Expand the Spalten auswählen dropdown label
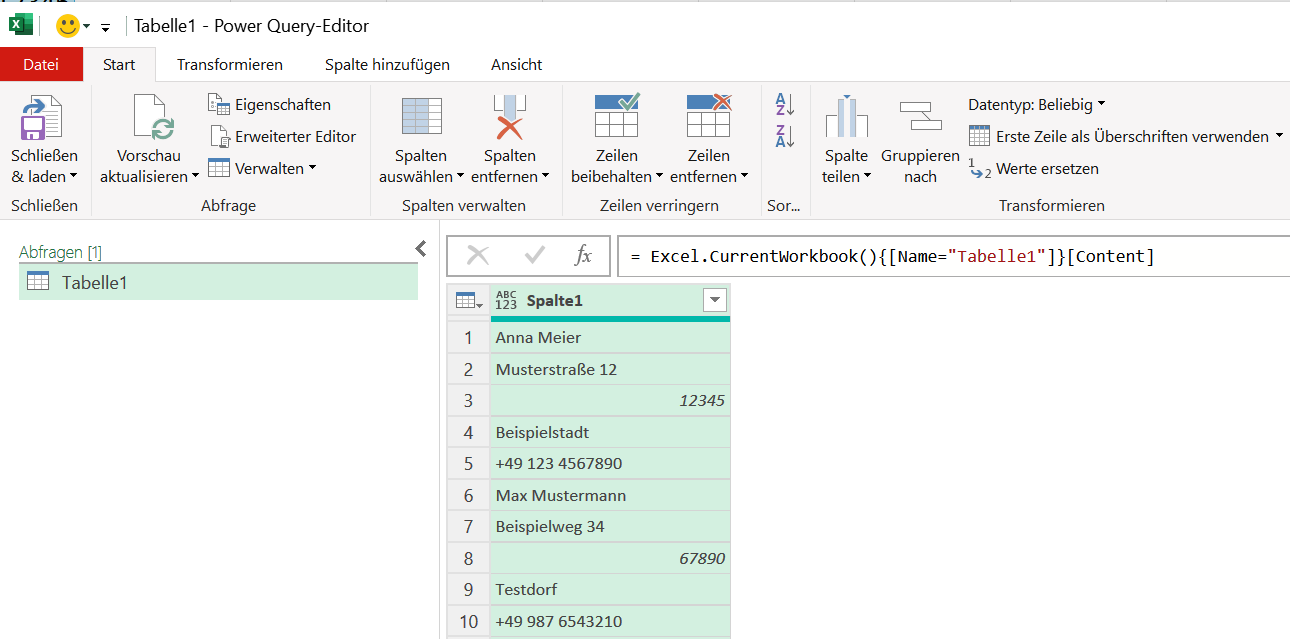Viewport: 1290px width, 639px height. [421, 176]
